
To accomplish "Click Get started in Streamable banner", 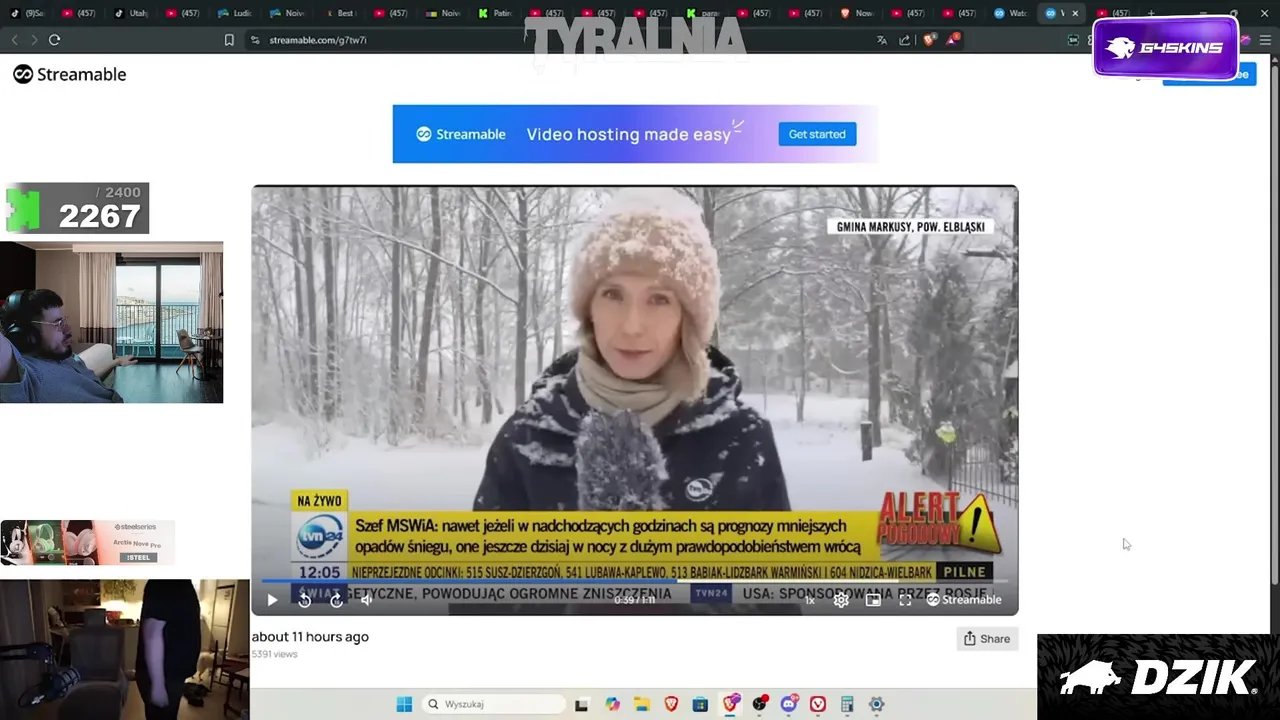I will [x=817, y=134].
